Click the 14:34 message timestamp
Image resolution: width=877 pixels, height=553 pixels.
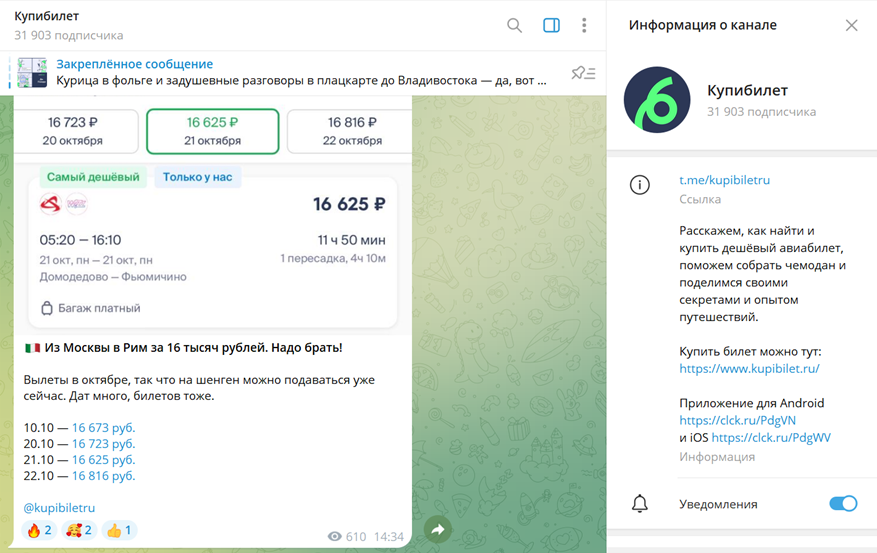coord(389,537)
